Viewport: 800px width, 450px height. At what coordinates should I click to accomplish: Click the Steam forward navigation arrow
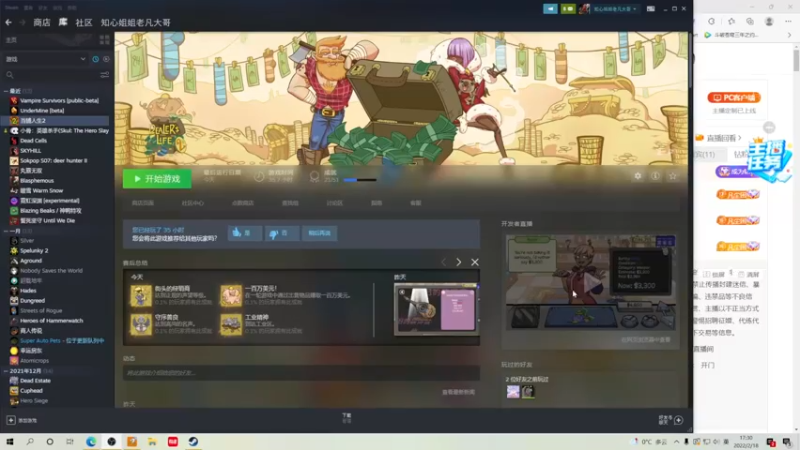pos(22,22)
